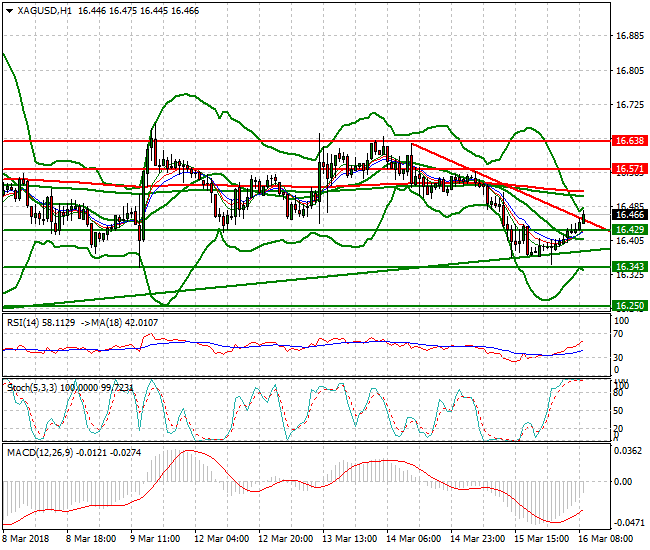650x550 pixels.
Task: Click the triangle arrow beside XAGUSD,H1
Action: (10, 11)
